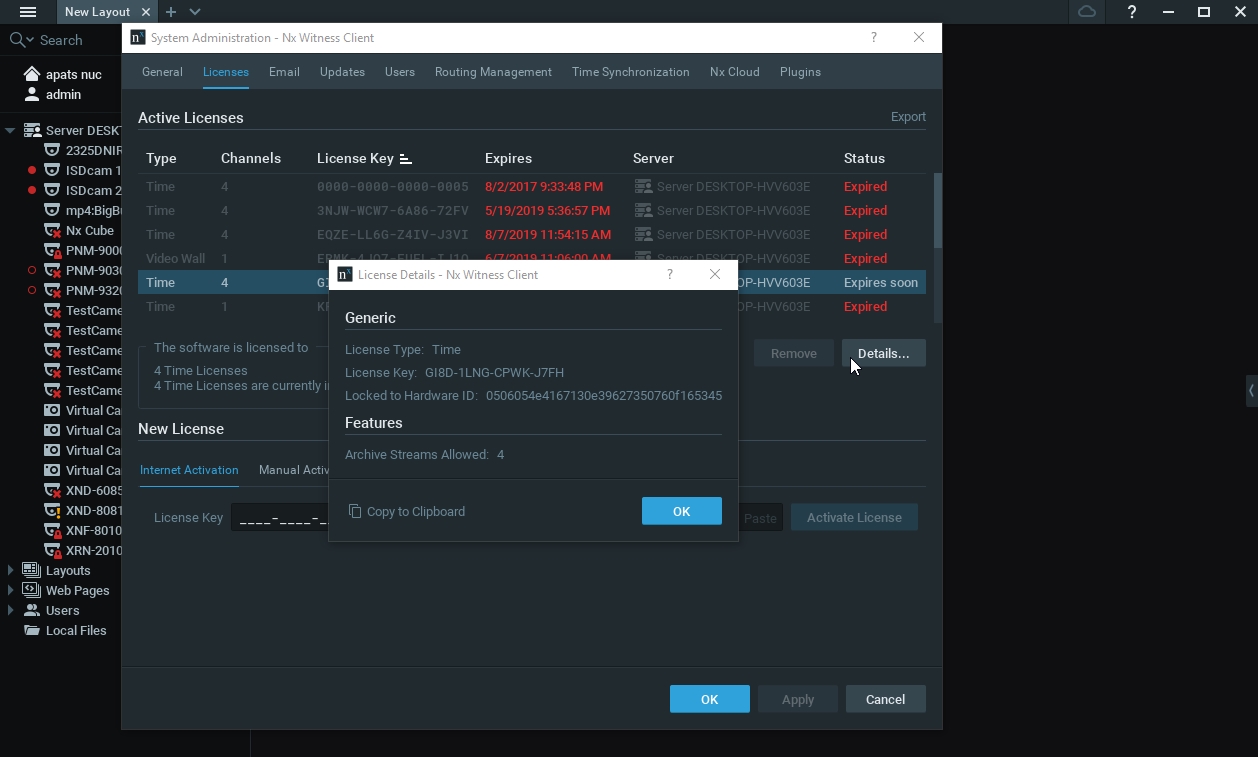
Task: Click License Key column sort icon
Action: click(x=405, y=159)
